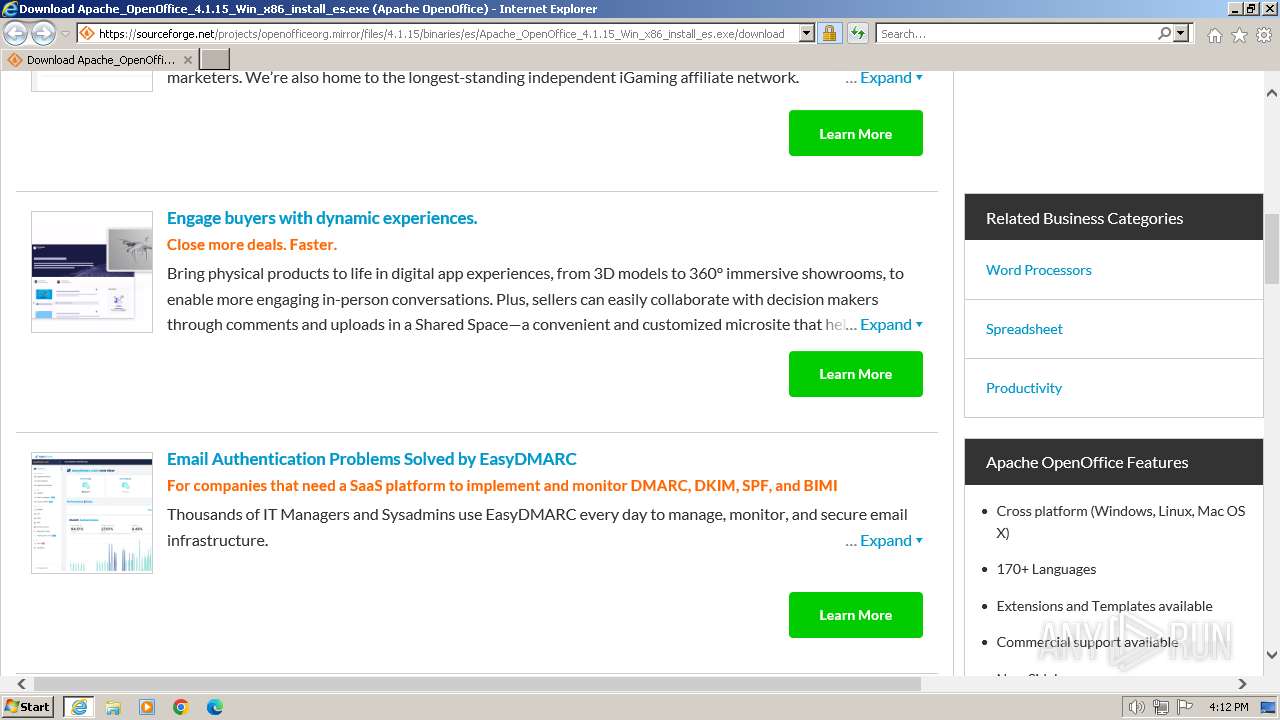Expand the dynamic experiences ad description
The height and width of the screenshot is (720, 1280).
(891, 324)
